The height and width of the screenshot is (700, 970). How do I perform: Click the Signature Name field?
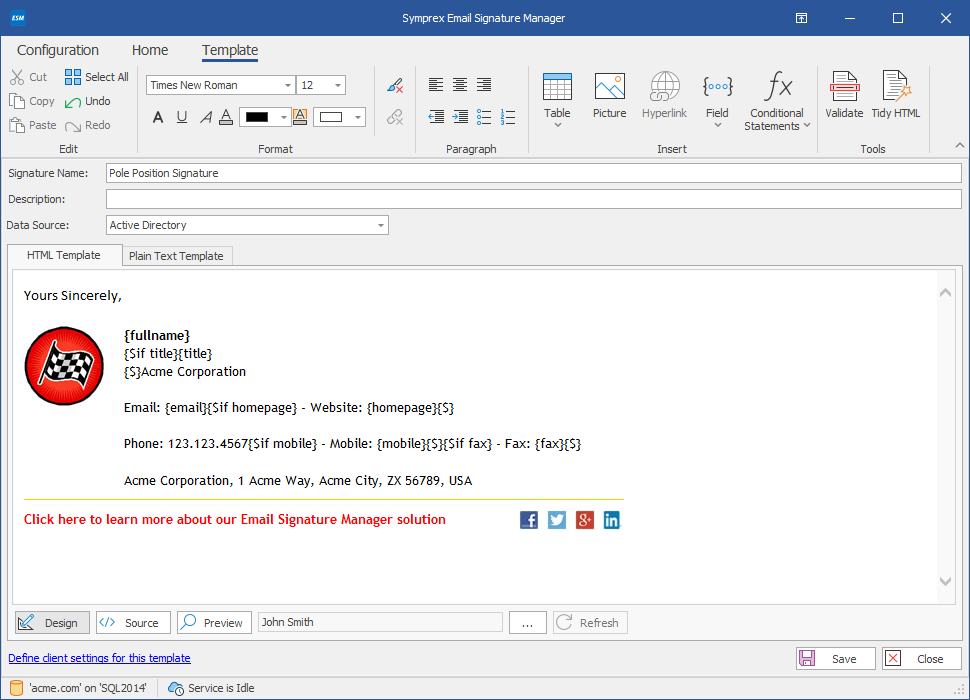pos(533,173)
